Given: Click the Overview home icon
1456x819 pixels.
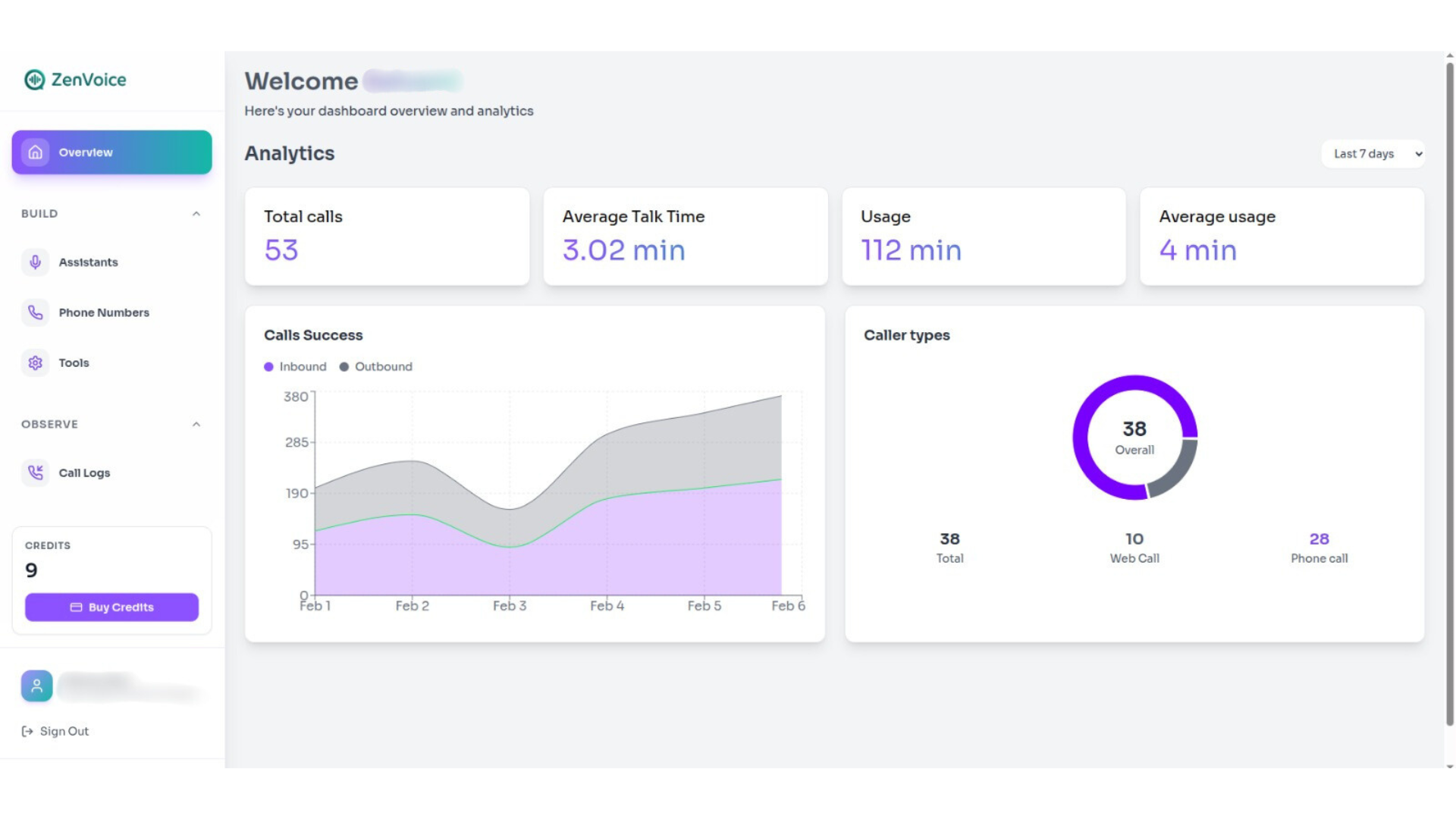Looking at the screenshot, I should pos(36,152).
